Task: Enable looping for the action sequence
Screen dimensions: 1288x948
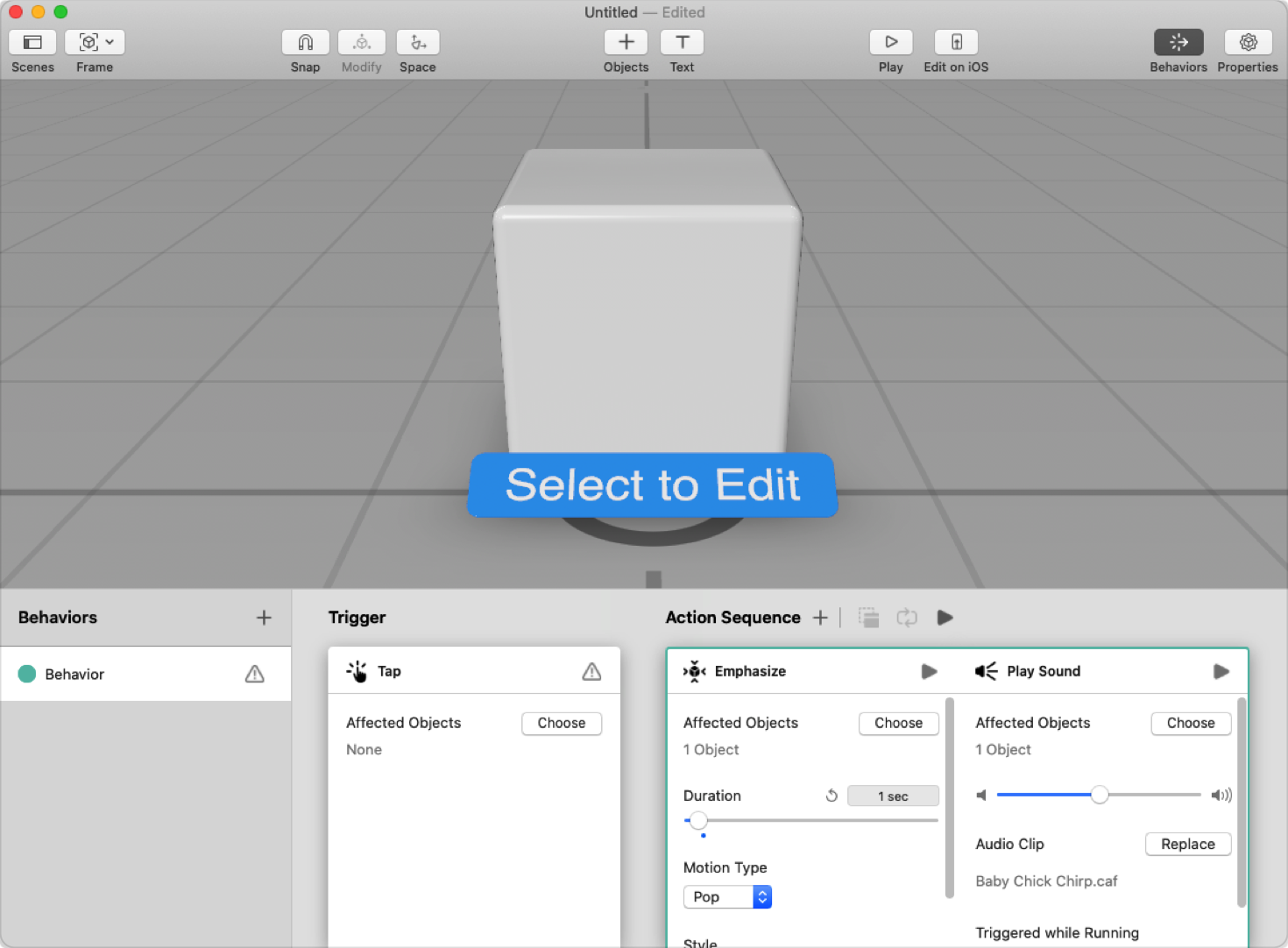Action: (907, 618)
